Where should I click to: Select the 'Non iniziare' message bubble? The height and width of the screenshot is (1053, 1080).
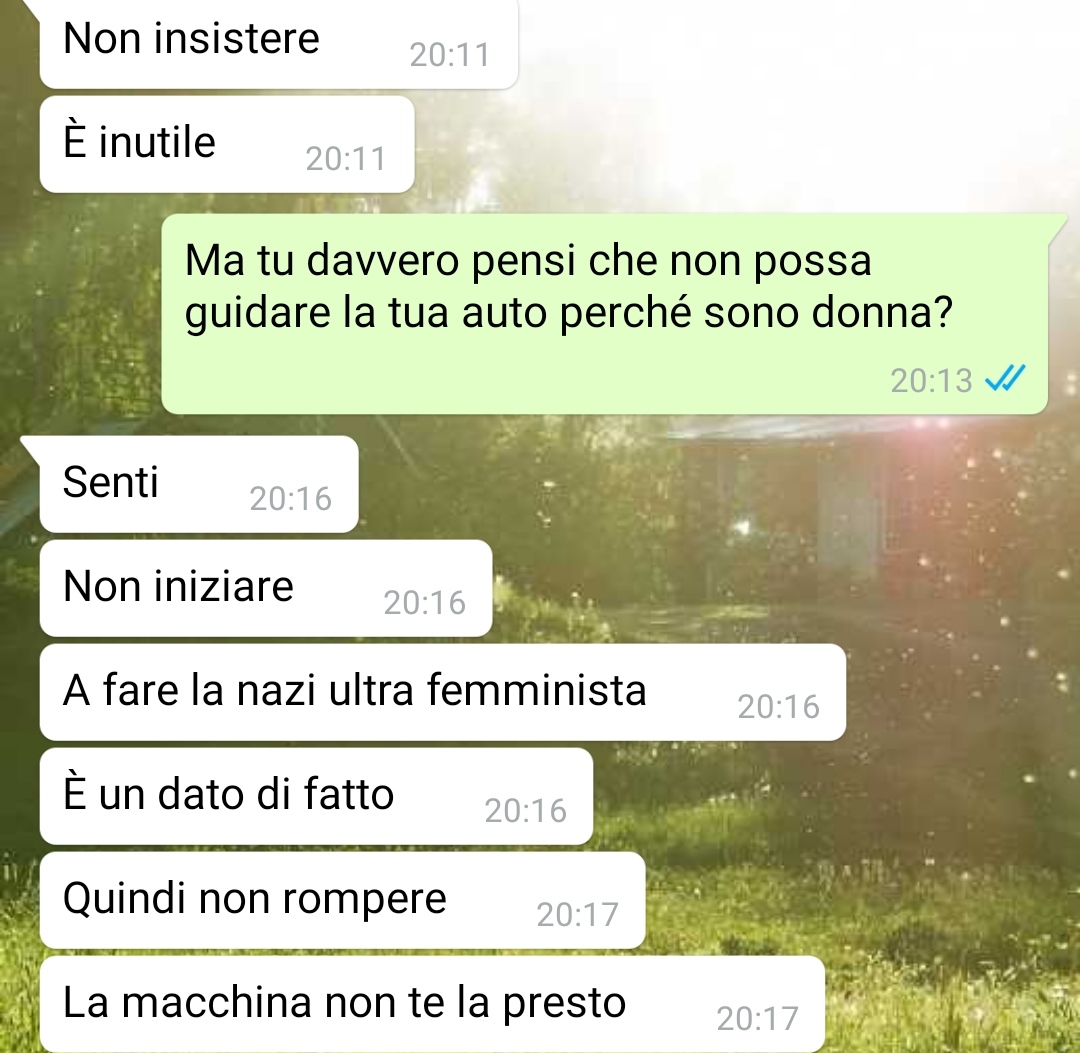pos(266,588)
